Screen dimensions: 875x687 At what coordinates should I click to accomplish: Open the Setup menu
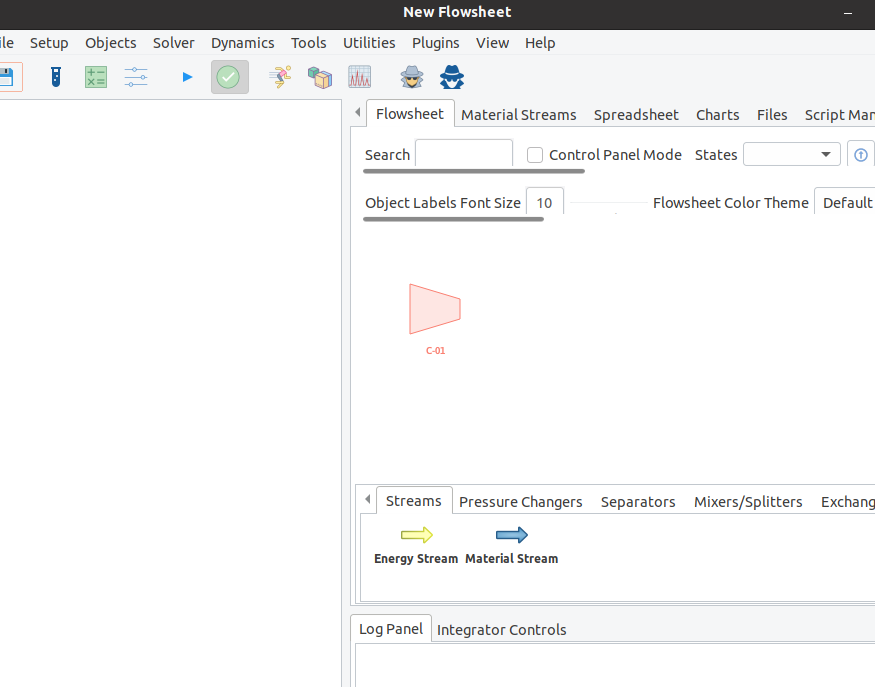(49, 43)
